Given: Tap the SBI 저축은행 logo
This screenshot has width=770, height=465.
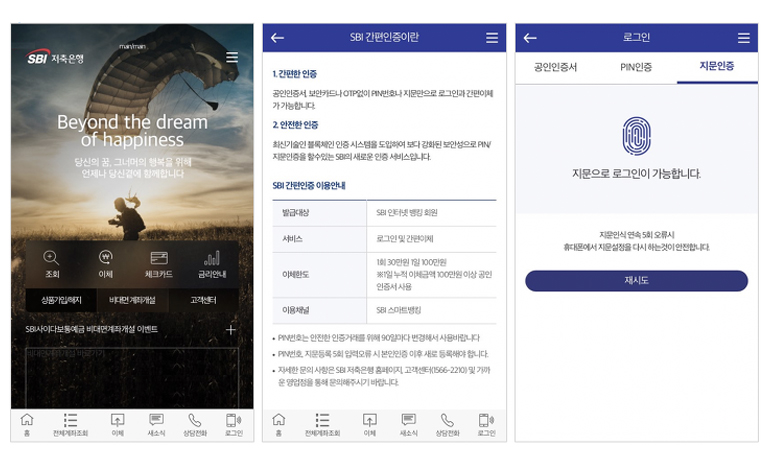Looking at the screenshot, I should tap(55, 57).
